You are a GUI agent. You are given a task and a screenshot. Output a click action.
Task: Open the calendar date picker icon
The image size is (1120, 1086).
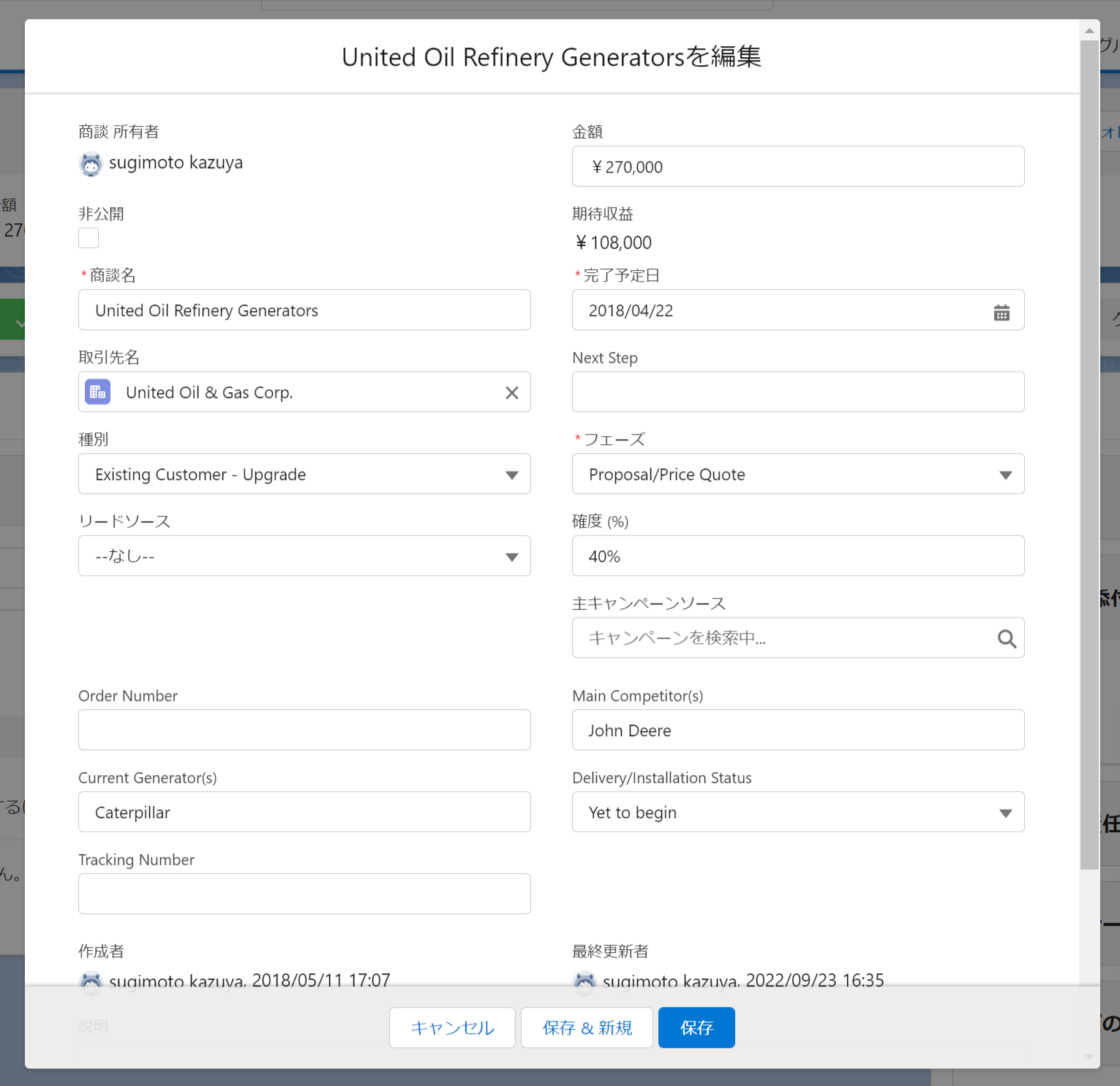pos(1001,312)
